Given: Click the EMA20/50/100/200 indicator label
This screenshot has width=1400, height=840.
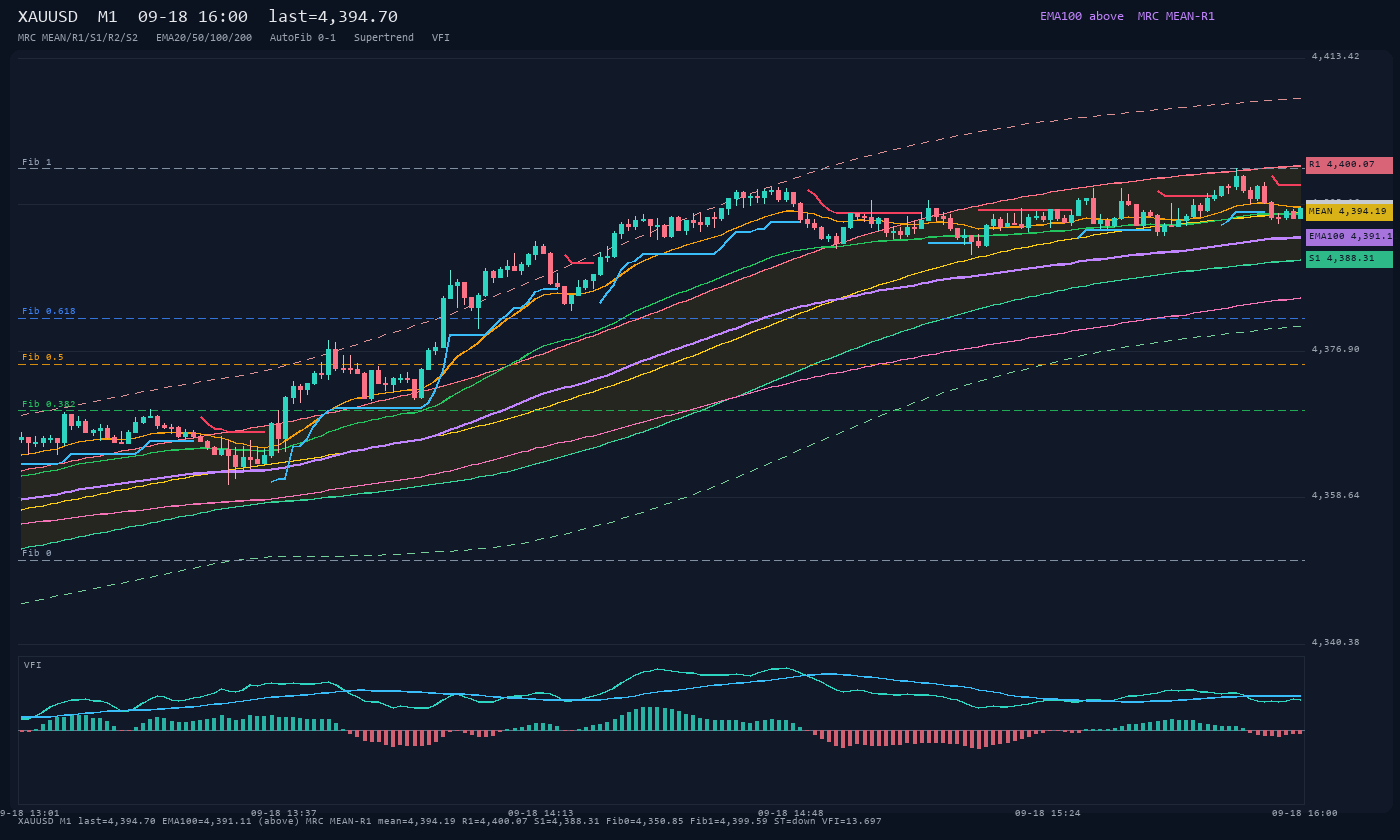Looking at the screenshot, I should click(204, 38).
